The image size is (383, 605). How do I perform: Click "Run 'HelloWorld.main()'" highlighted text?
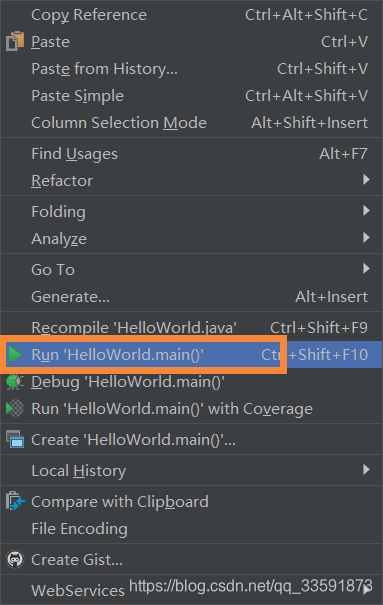click(x=117, y=354)
